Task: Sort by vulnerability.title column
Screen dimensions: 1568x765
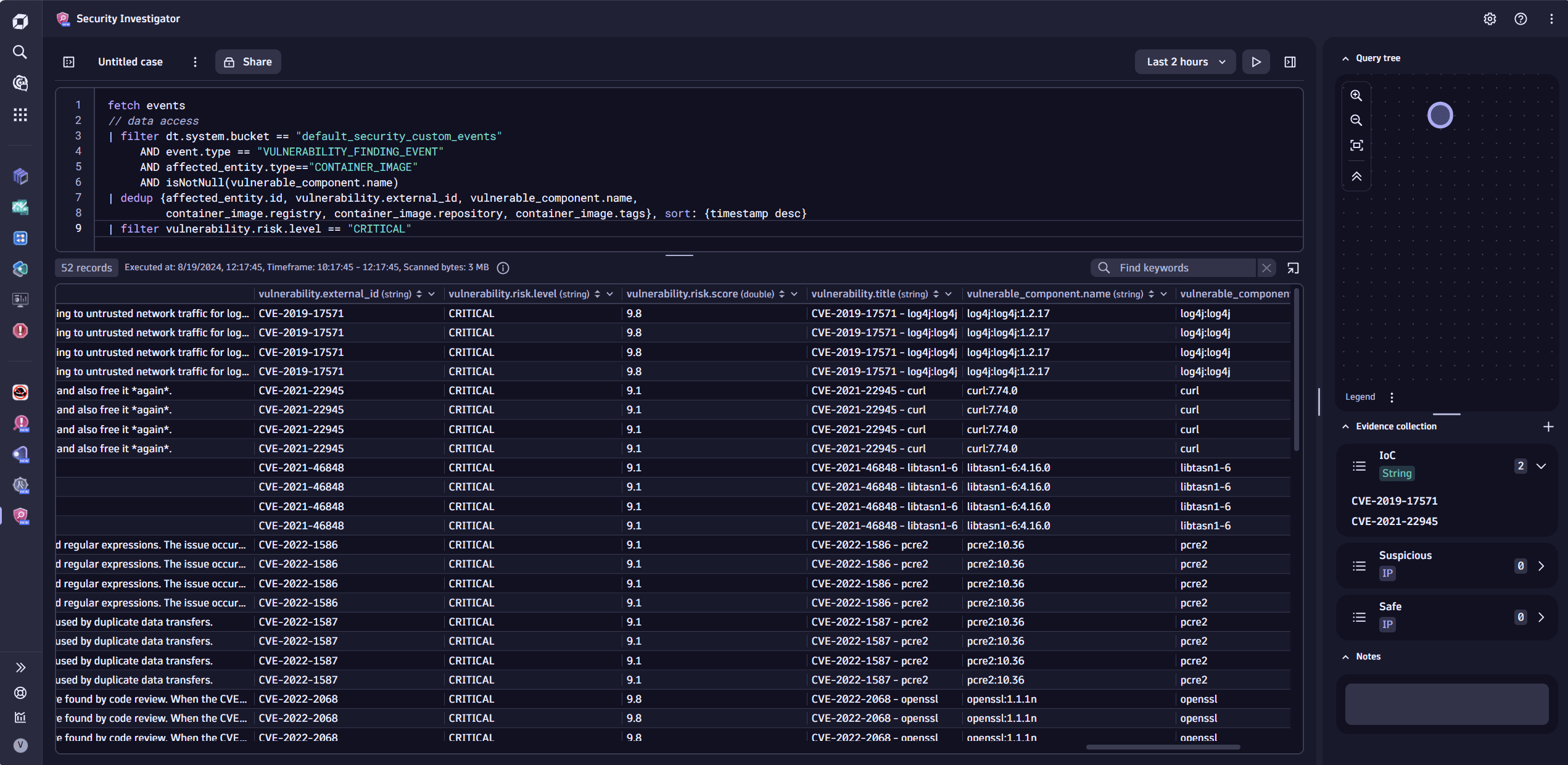Action: click(x=936, y=294)
